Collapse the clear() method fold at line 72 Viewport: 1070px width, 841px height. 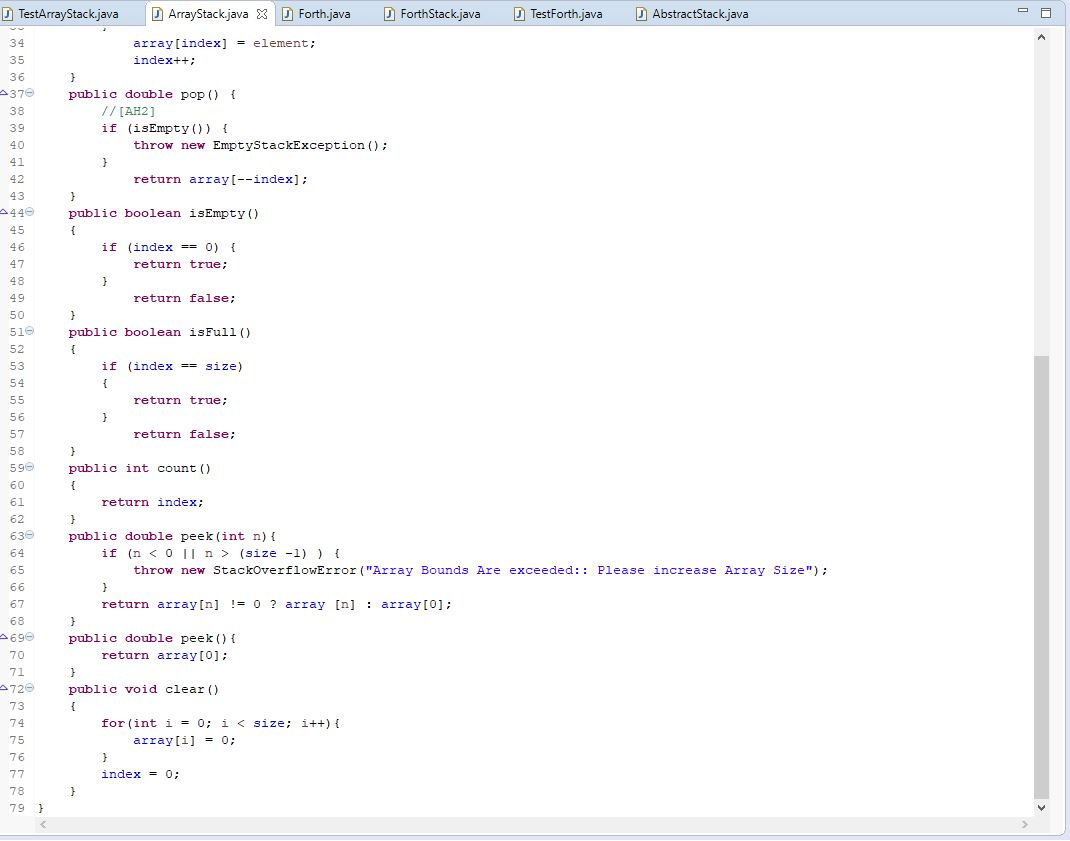tap(29, 688)
